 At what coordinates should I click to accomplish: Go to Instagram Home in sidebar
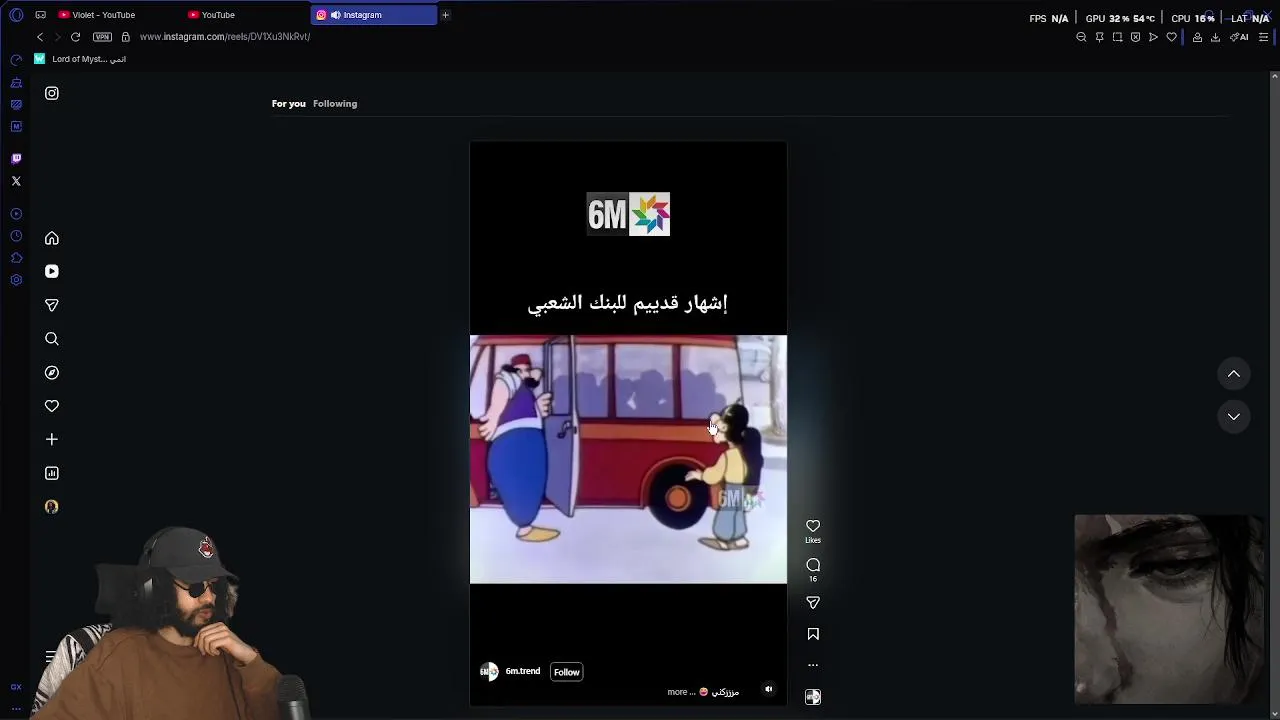point(52,238)
